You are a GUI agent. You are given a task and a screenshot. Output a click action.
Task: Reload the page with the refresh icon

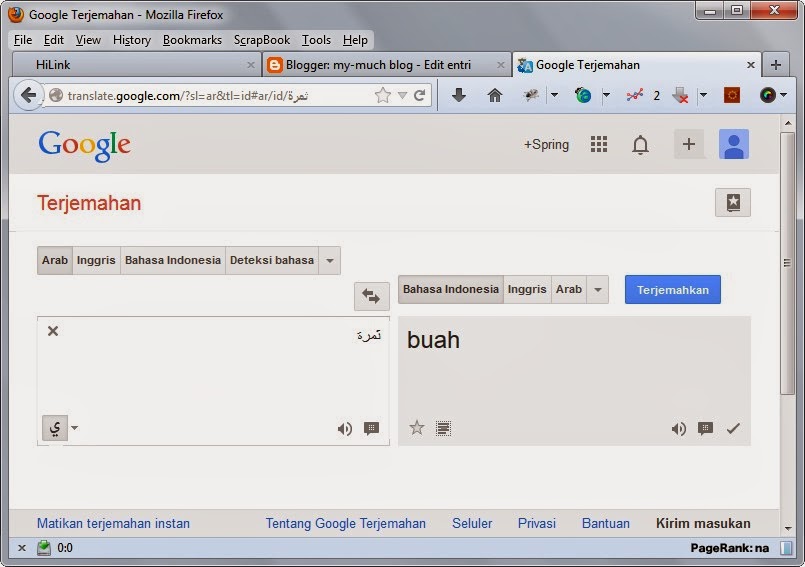point(419,95)
